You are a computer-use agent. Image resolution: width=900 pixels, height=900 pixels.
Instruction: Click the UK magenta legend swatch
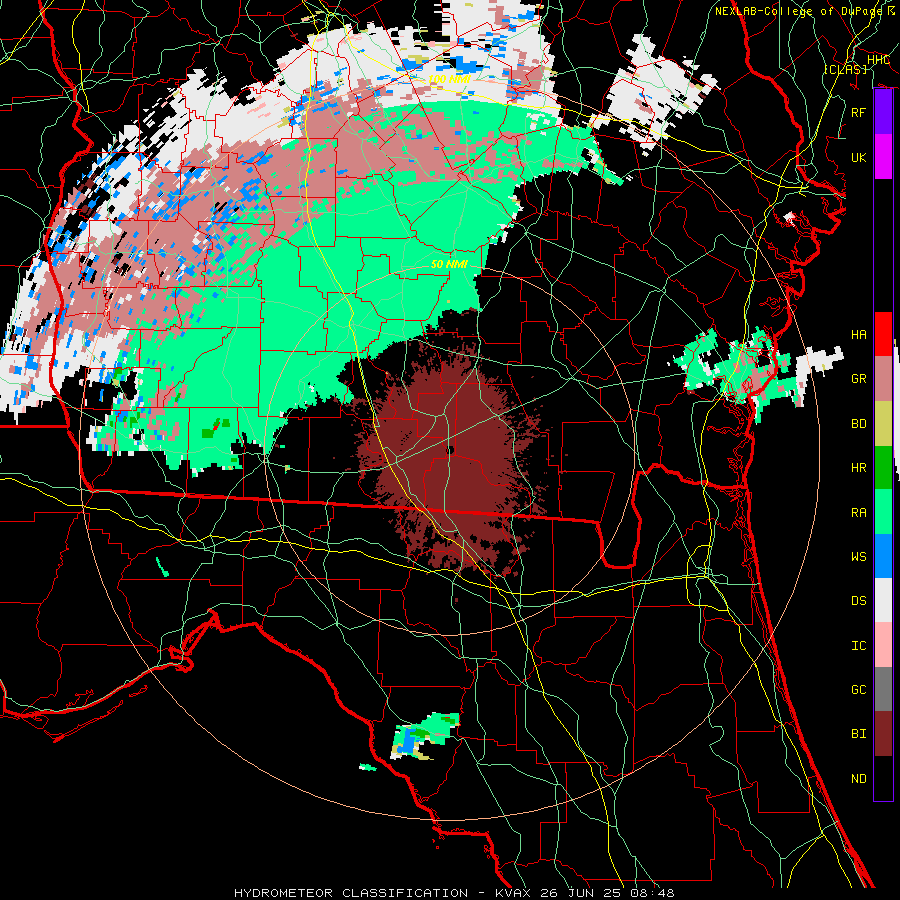(x=883, y=157)
